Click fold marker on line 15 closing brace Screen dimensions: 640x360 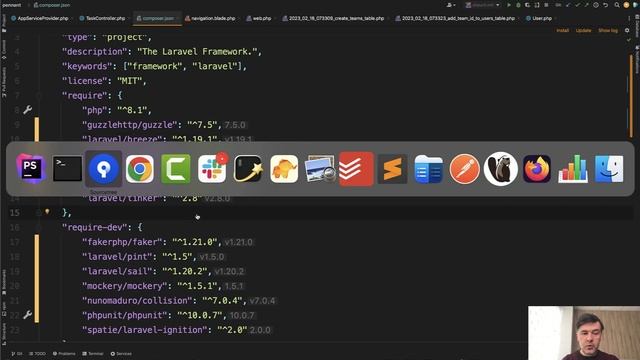pyautogui.click(x=39, y=213)
